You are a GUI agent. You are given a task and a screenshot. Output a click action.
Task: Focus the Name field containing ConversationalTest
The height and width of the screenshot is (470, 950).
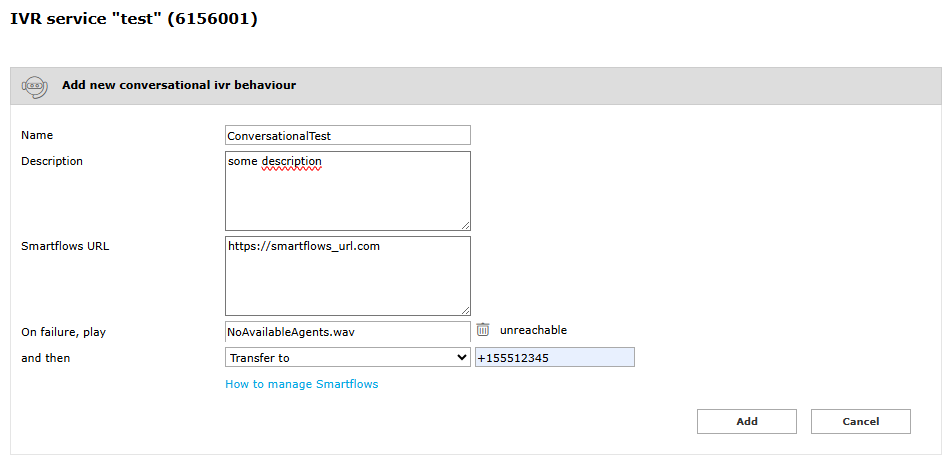coord(347,135)
